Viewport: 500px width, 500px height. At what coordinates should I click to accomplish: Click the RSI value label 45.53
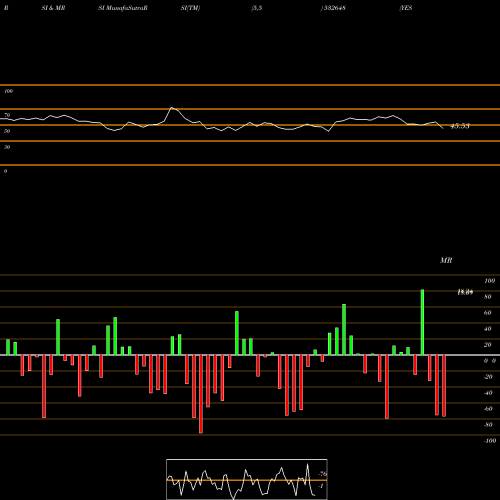point(460,126)
